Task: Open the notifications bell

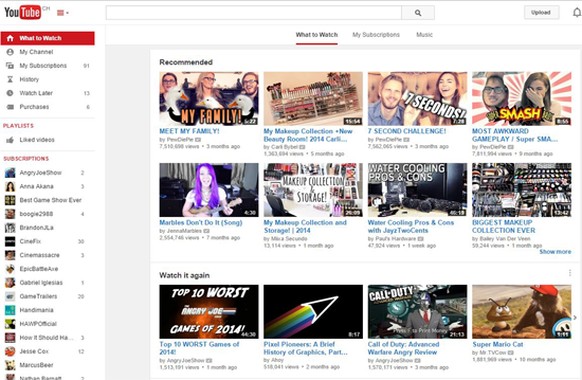Action: [576, 13]
